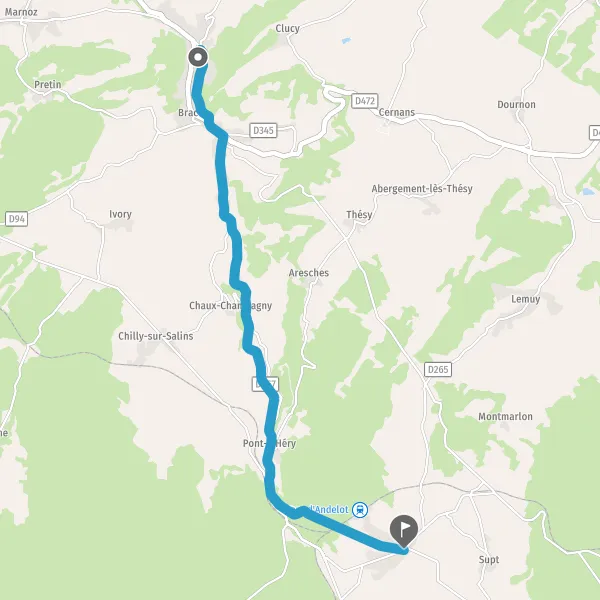The width and height of the screenshot is (600, 600).
Task: Click the D345 road shield
Action: pyautogui.click(x=263, y=130)
